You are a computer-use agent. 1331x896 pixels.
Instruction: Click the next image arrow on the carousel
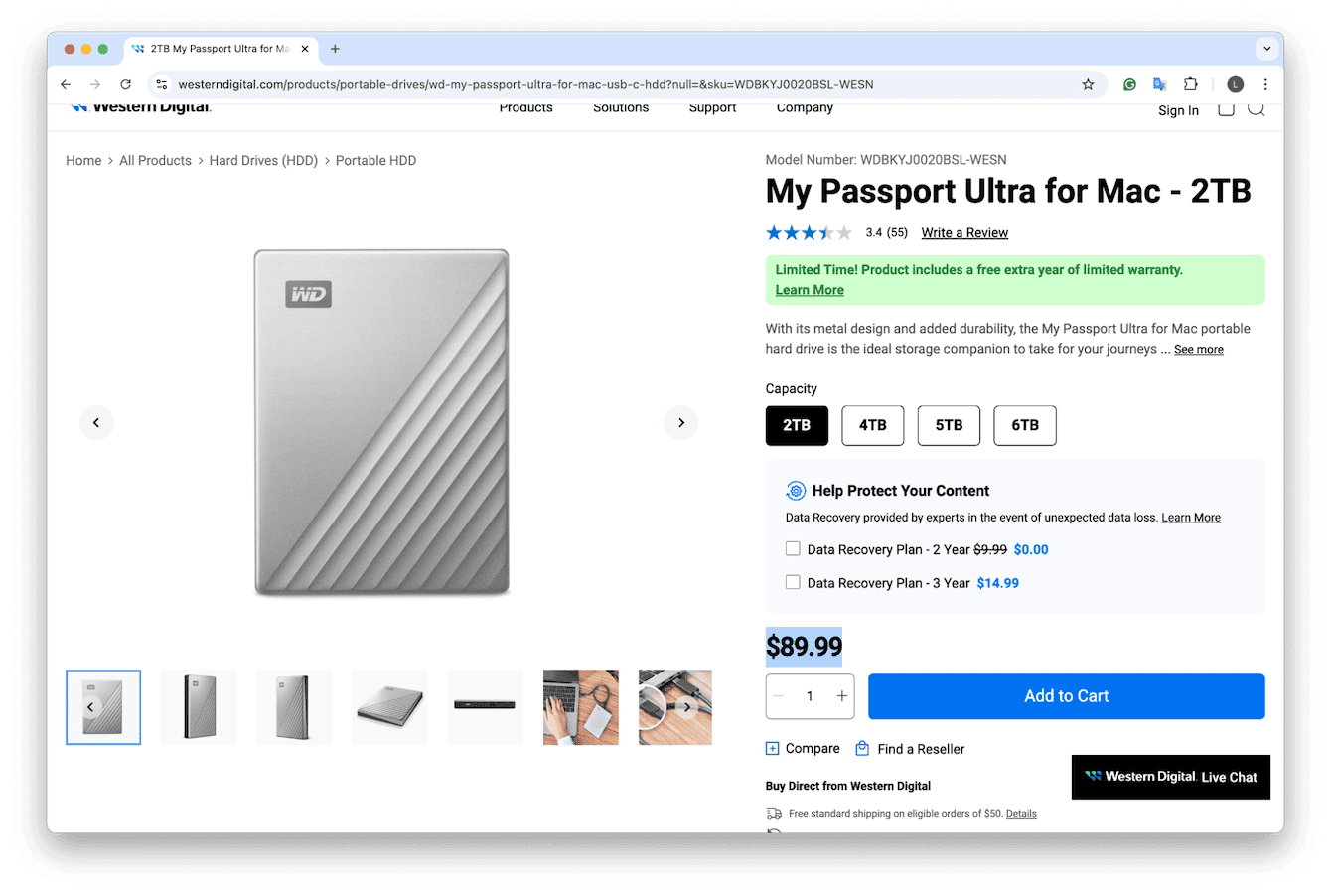tap(680, 422)
